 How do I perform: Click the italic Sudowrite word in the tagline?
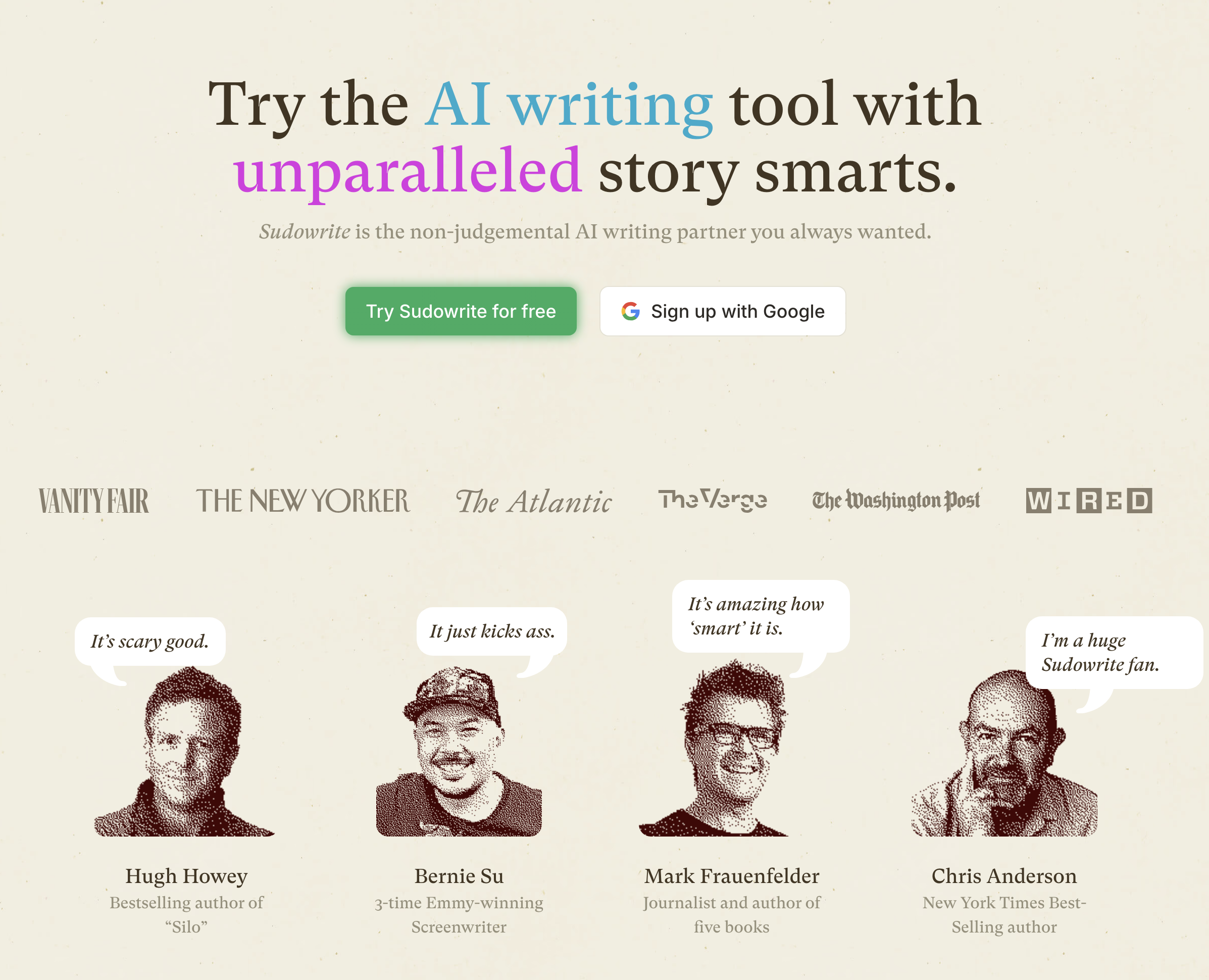pos(305,231)
